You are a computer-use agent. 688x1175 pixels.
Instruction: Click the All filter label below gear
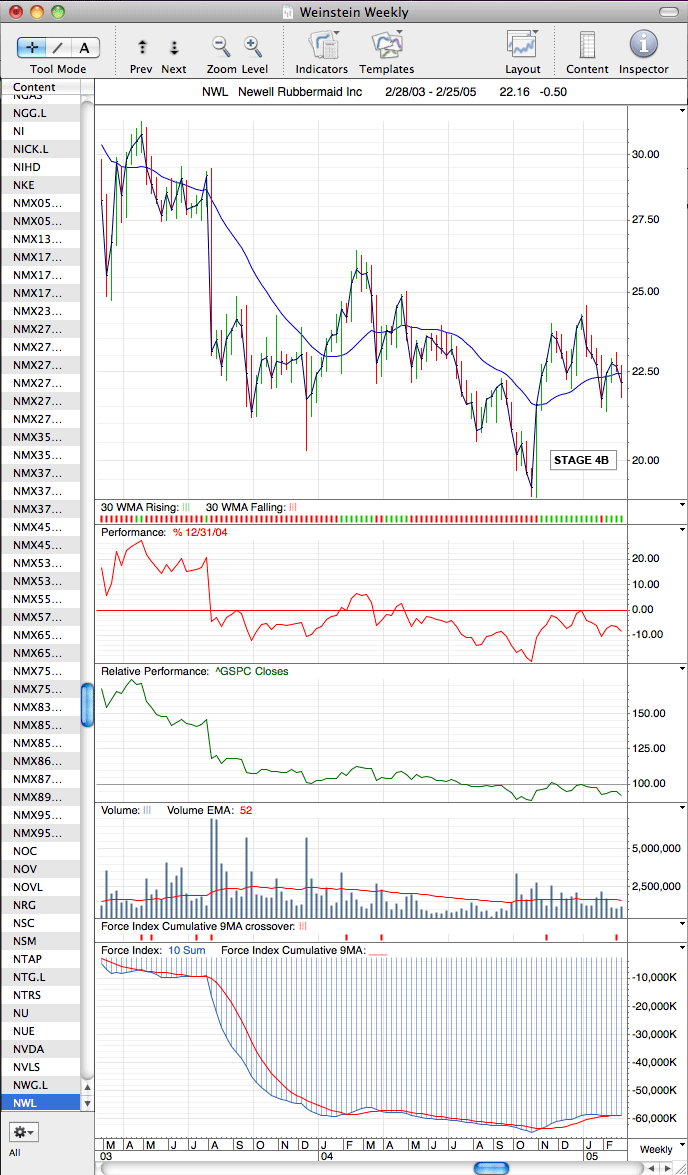tap(15, 1153)
